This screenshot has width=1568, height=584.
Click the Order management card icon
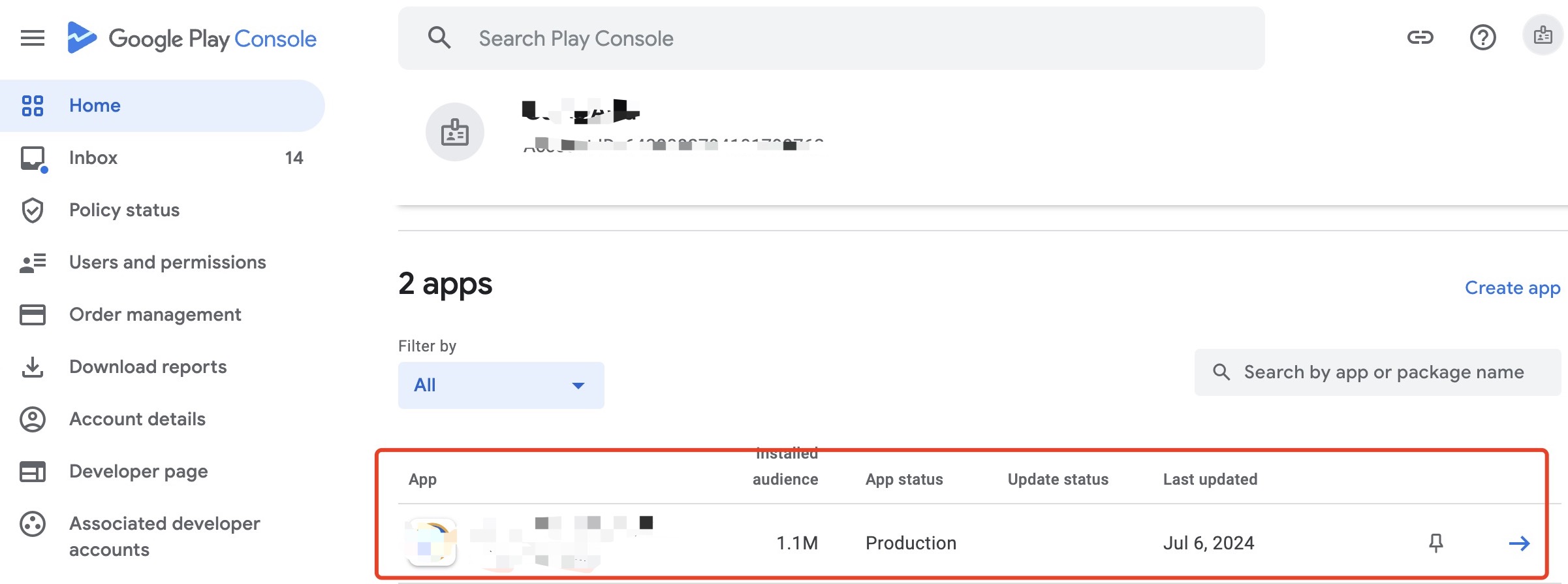click(x=33, y=315)
